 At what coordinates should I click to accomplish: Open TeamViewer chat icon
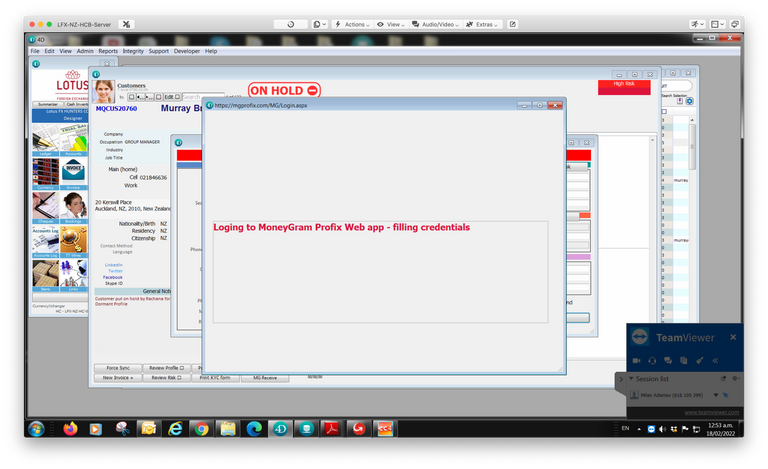click(668, 360)
